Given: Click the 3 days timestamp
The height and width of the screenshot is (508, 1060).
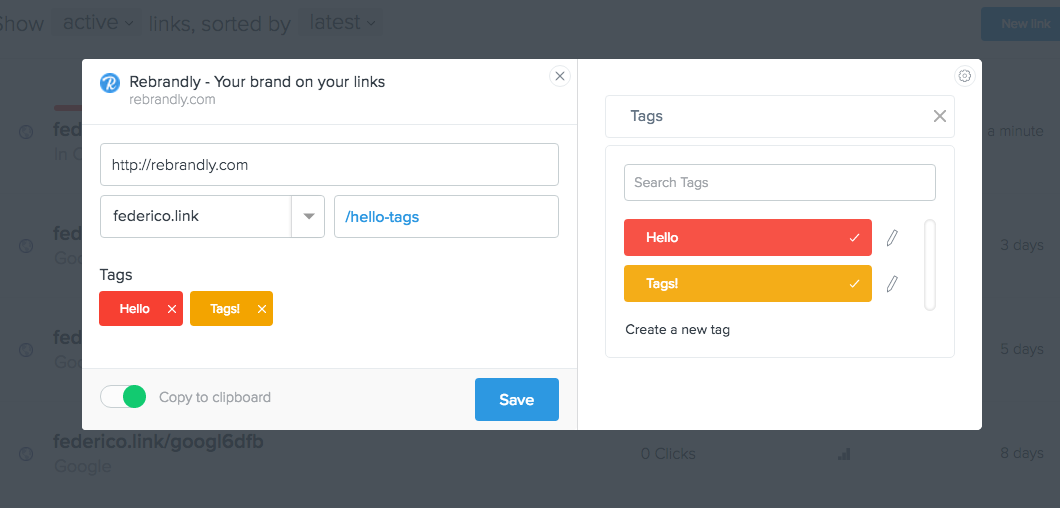Looking at the screenshot, I should point(1021,245).
